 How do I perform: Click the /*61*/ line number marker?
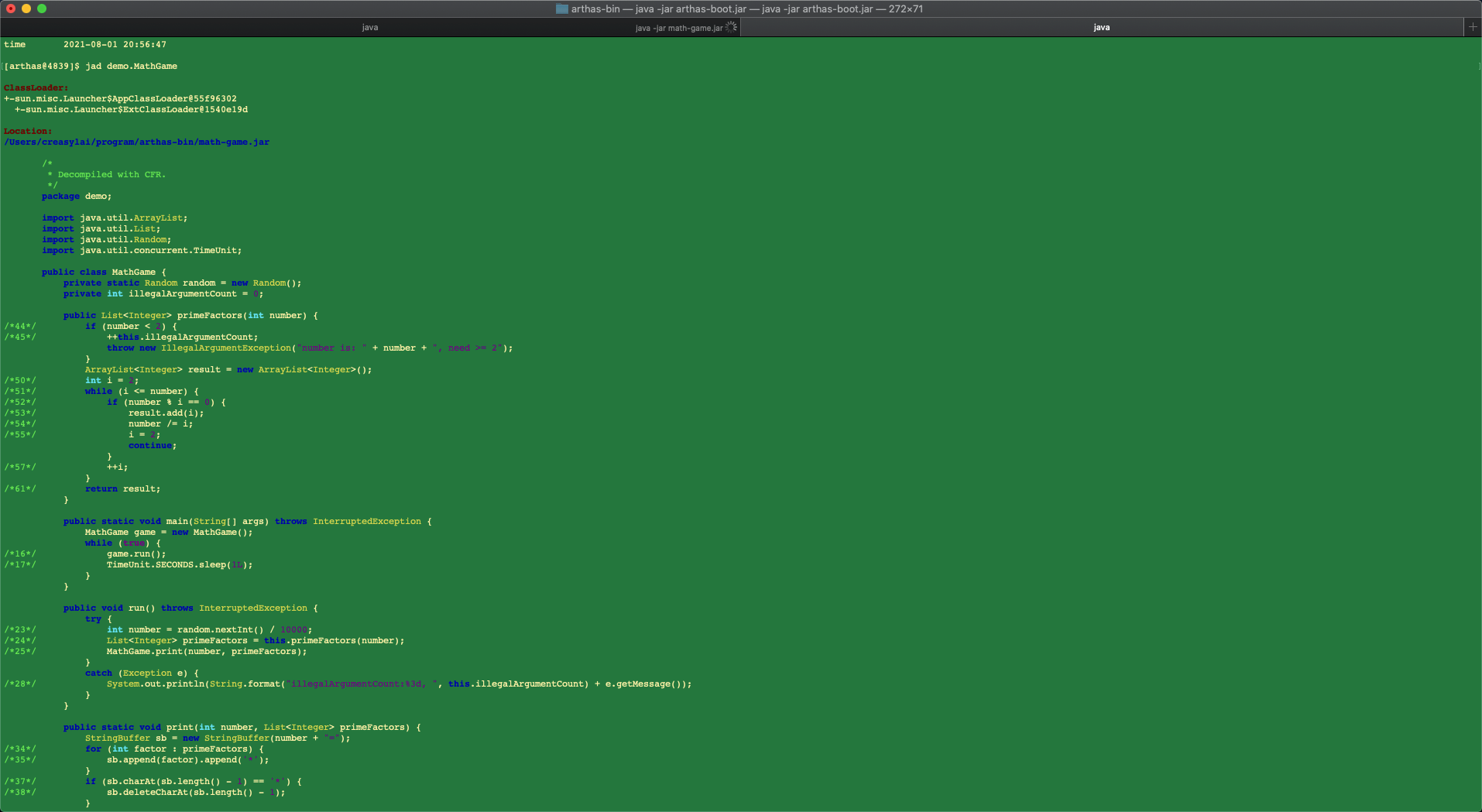point(20,489)
